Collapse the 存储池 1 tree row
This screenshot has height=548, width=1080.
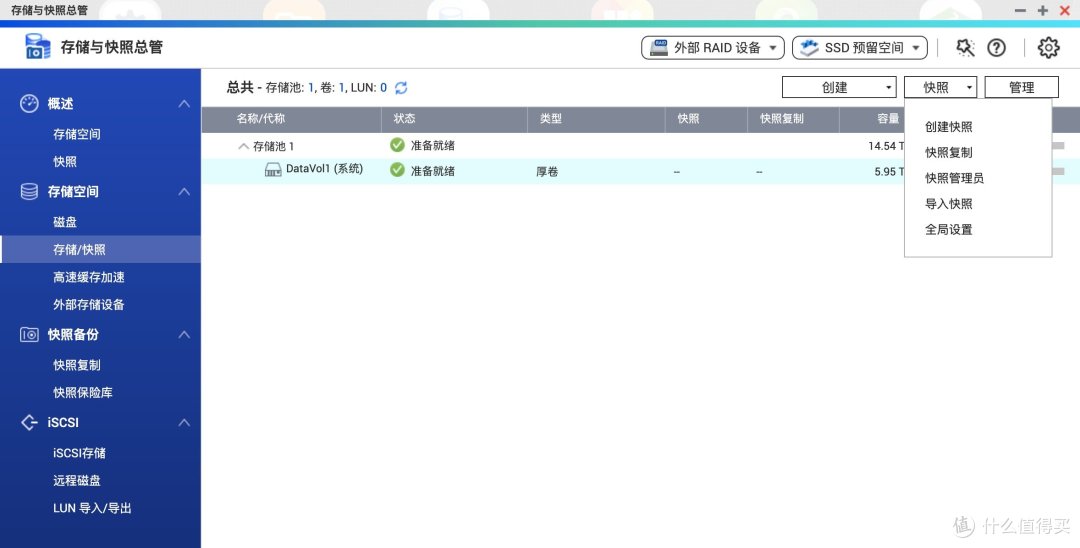243,146
